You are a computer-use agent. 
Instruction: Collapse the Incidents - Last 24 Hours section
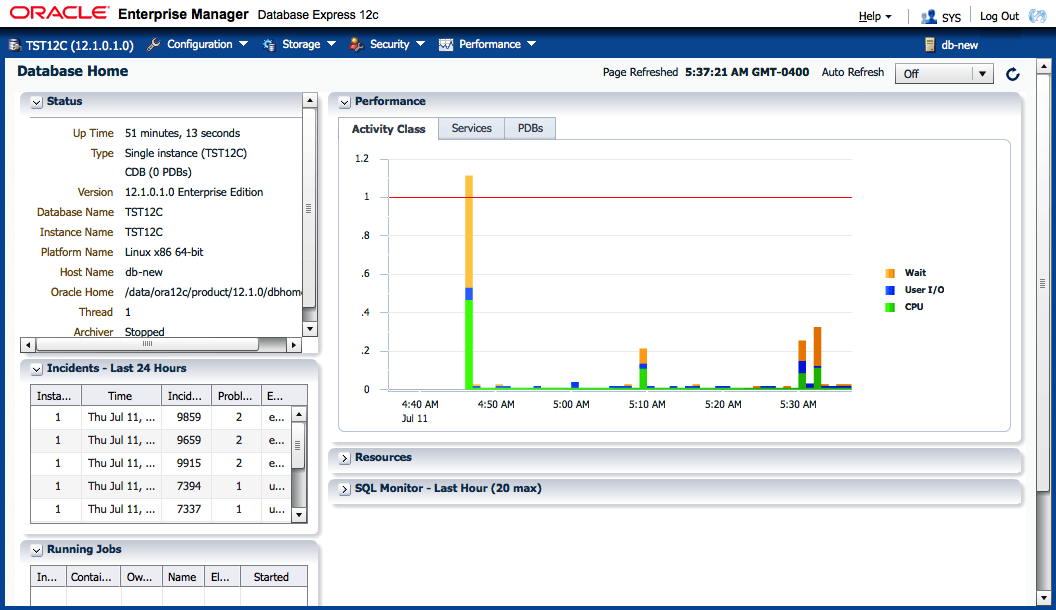36,369
